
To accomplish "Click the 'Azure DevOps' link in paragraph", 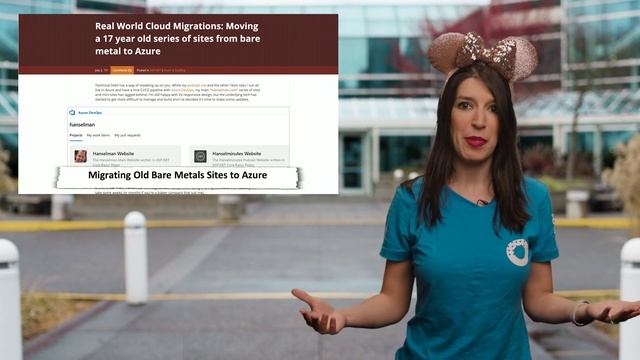I will click(x=182, y=89).
